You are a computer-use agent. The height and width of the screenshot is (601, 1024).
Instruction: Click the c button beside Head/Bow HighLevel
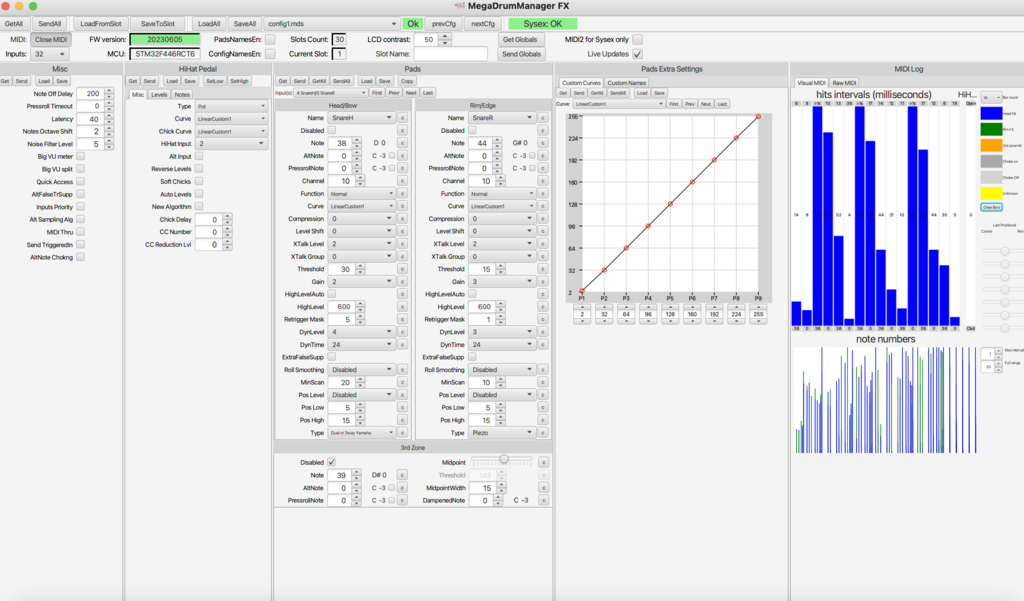402,307
